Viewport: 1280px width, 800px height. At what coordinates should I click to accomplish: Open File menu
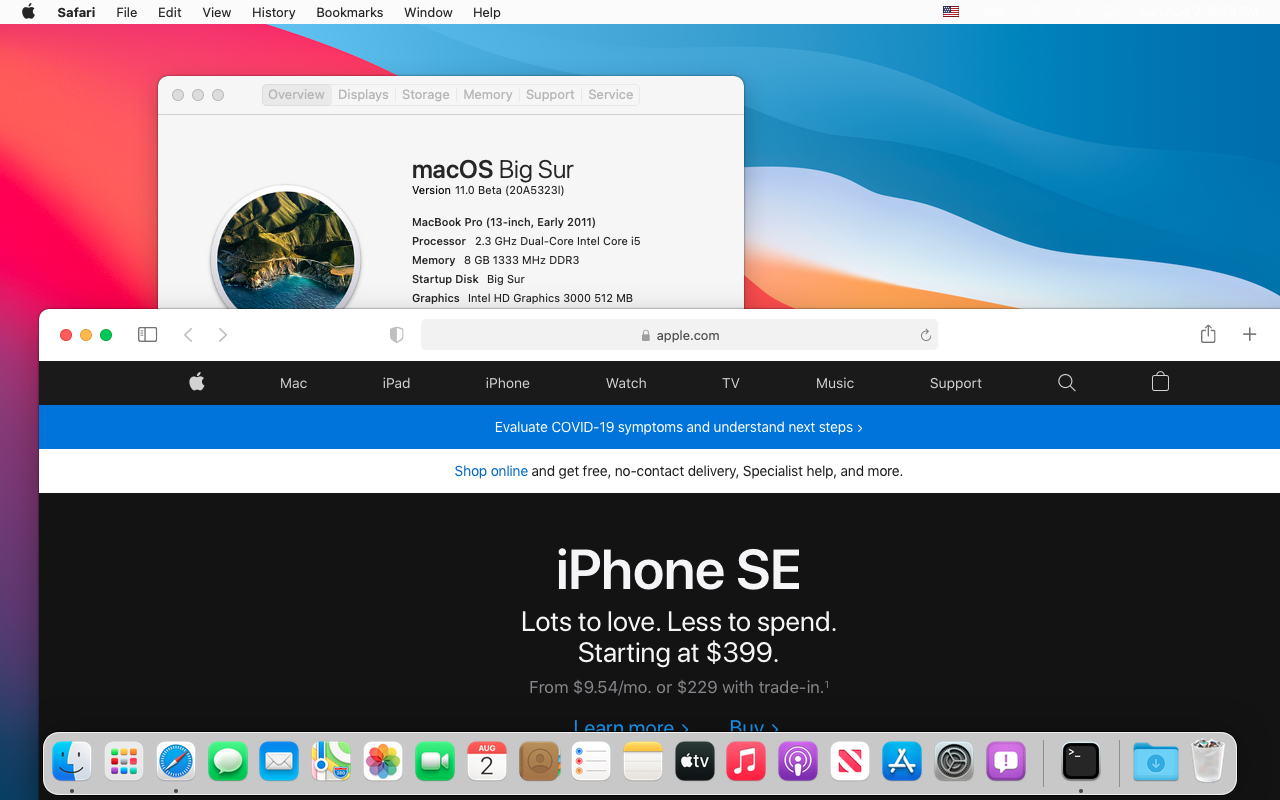tap(127, 12)
